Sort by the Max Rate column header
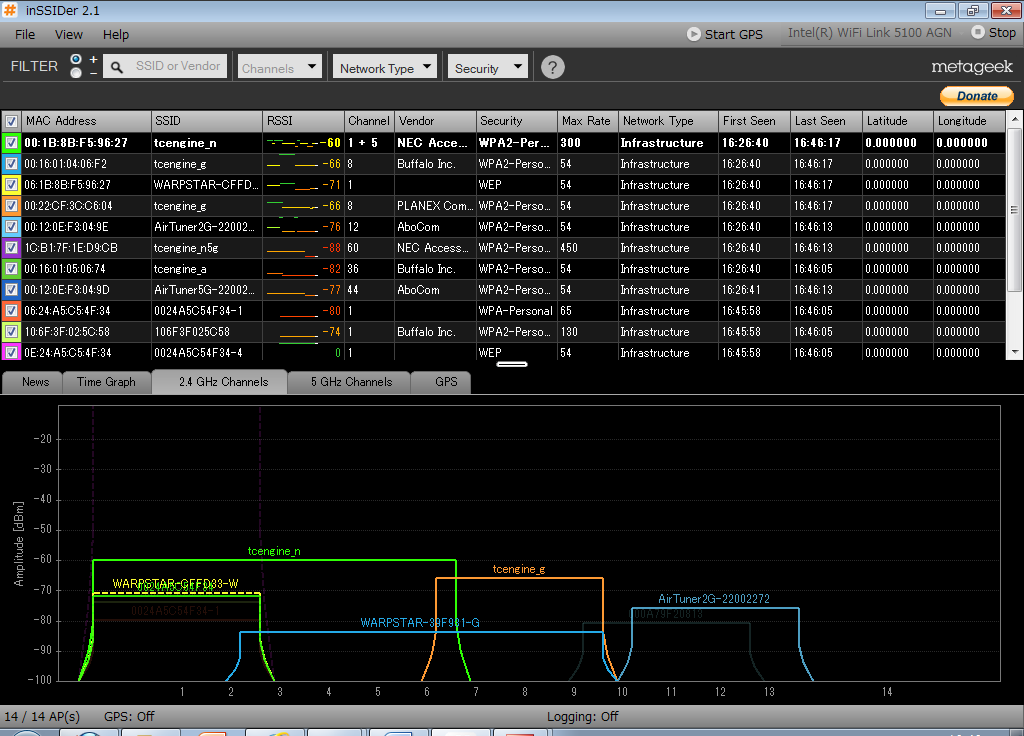Image resolution: width=1024 pixels, height=736 pixels. point(586,121)
